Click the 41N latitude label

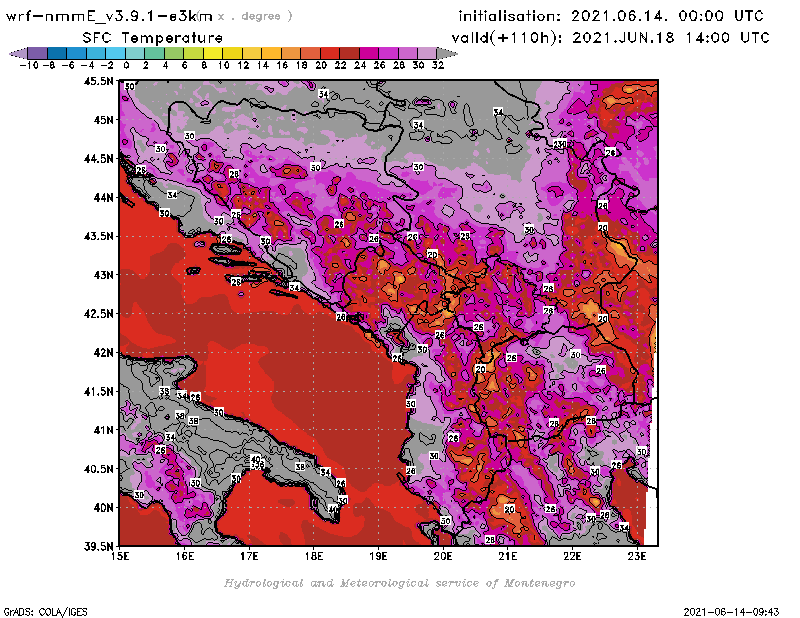[103, 430]
